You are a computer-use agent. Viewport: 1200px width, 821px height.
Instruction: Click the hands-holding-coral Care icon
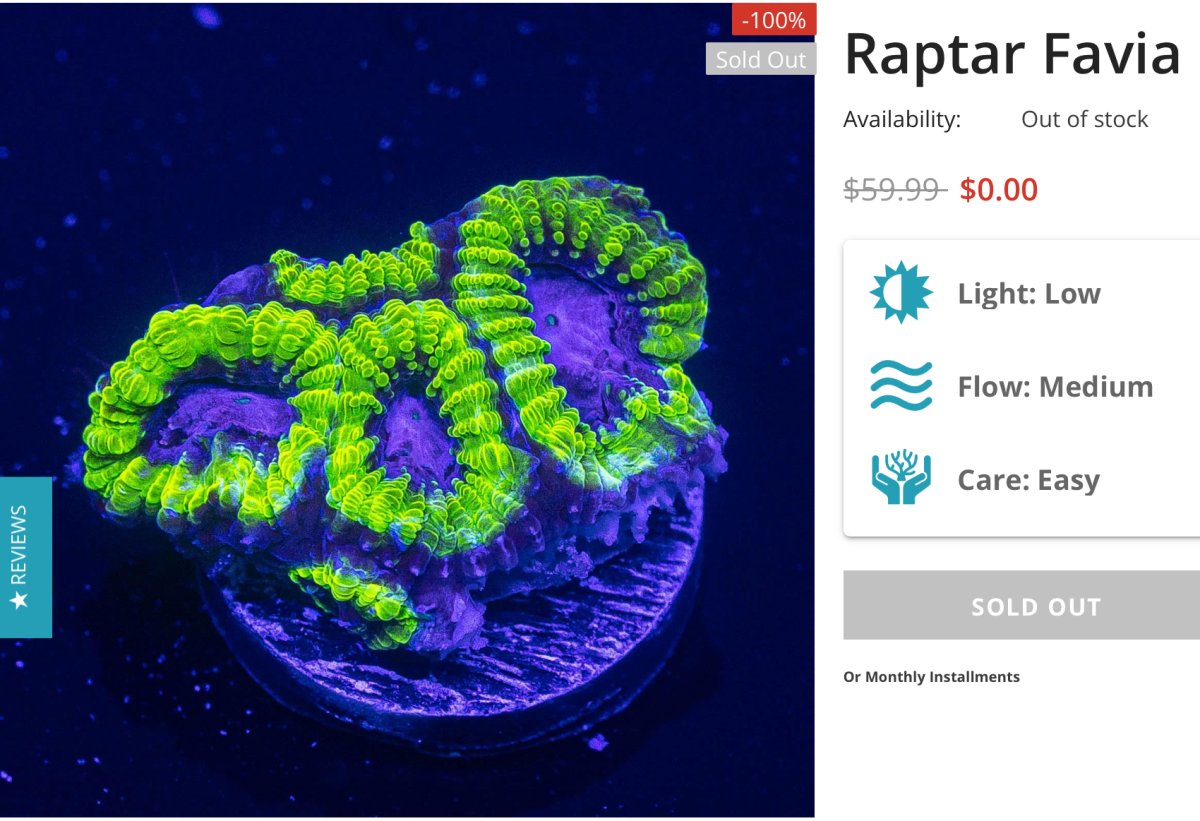pos(901,477)
